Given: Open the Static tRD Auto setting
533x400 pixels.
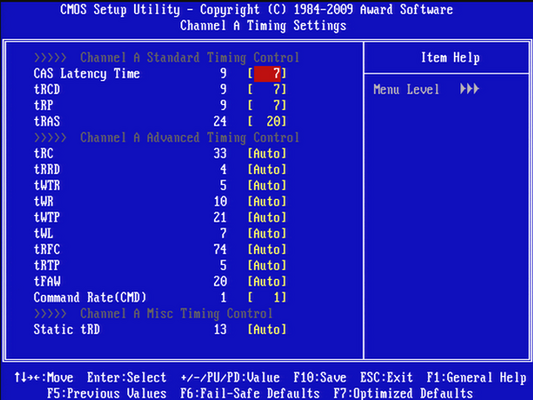Looking at the screenshot, I should (x=267, y=330).
